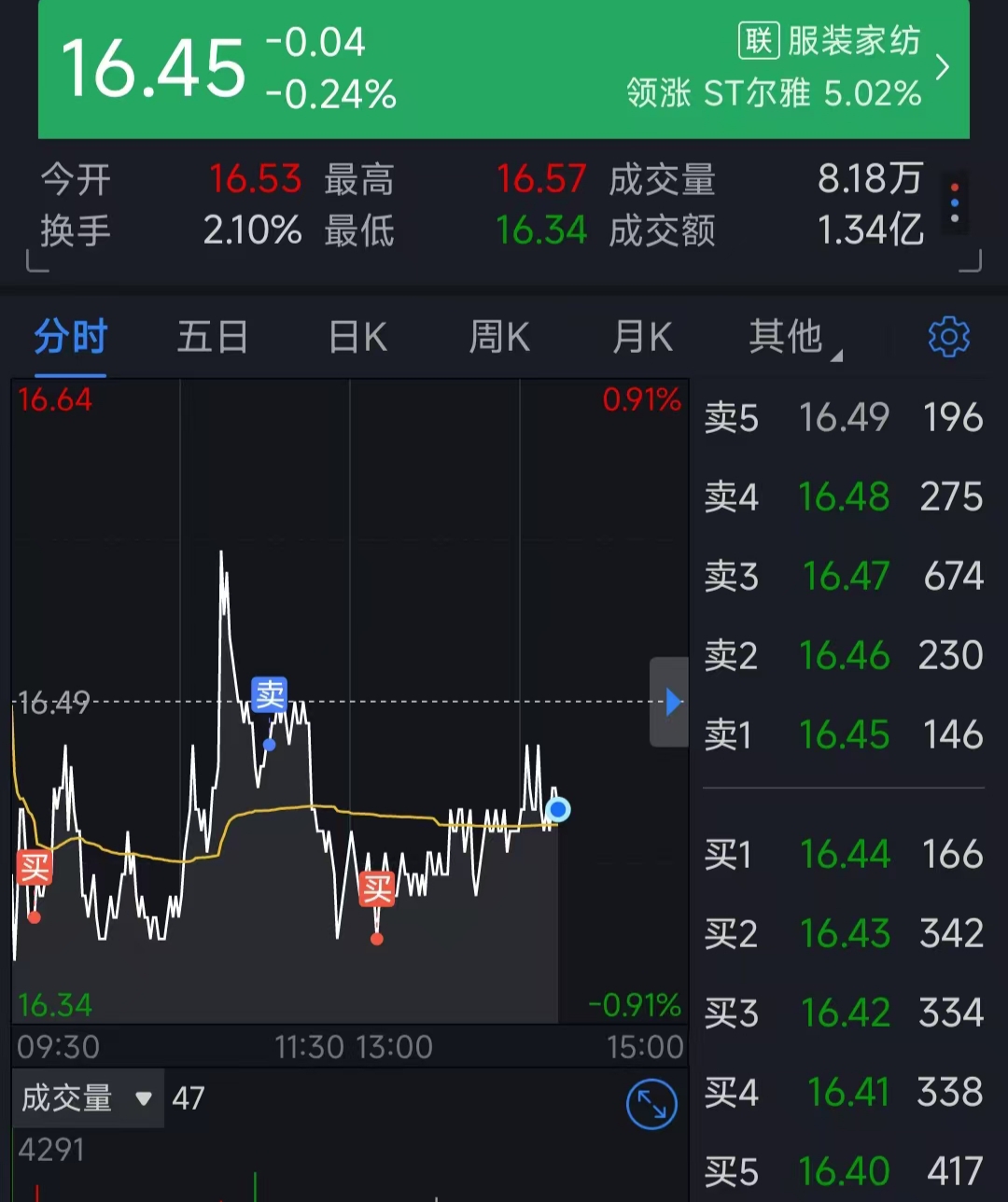The height and width of the screenshot is (1202, 1008).
Task: Select the 卖1 row at 16.45
Action: [x=844, y=734]
